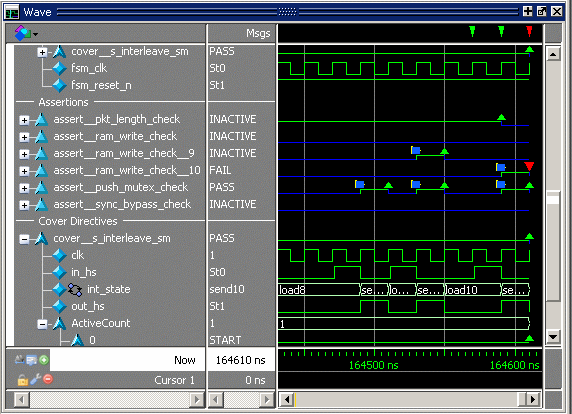Click left arrow of values pane scrollbar
Screen dimensions: 572x414
[x=216, y=399]
